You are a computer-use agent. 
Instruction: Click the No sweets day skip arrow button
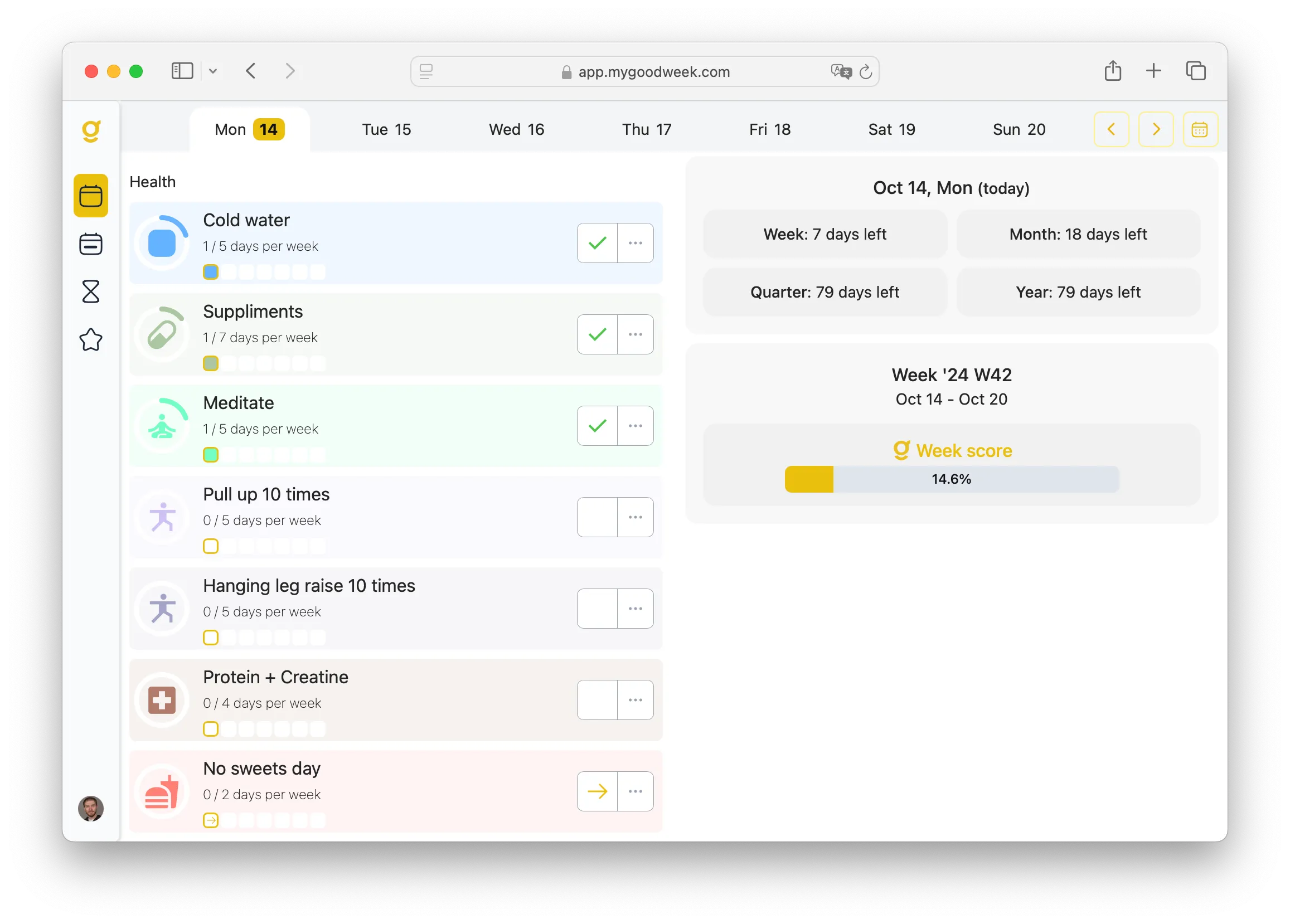[x=596, y=791]
